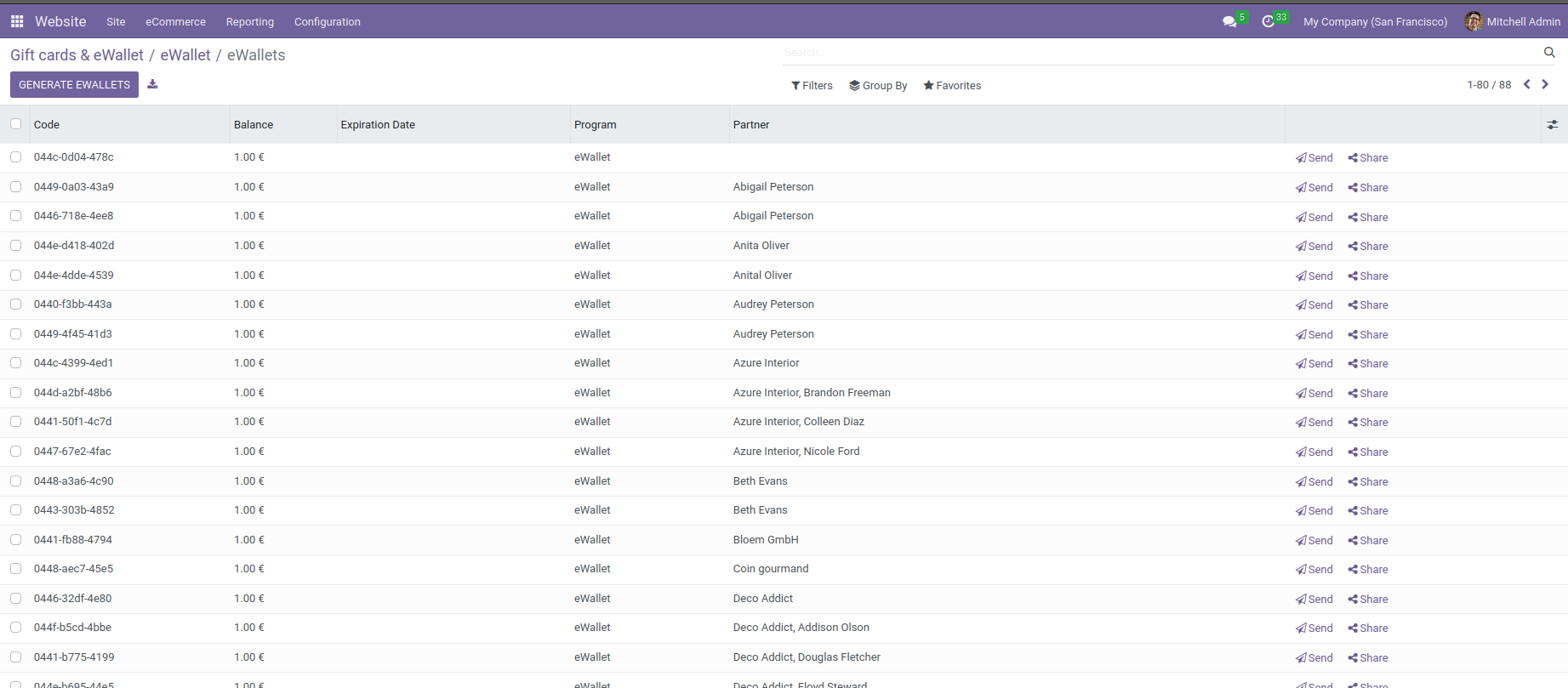This screenshot has height=688, width=1568.
Task: Click the search magnifier icon
Action: [x=1549, y=53]
